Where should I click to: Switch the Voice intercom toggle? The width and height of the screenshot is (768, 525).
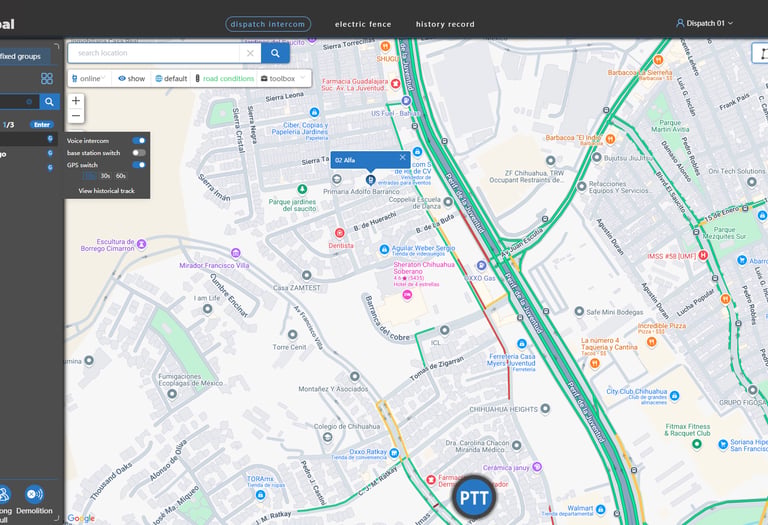click(139, 141)
